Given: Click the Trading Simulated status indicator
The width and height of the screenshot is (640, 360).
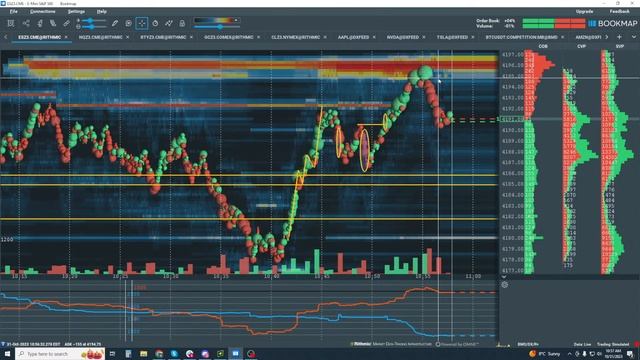Looking at the screenshot, I should [x=613, y=344].
